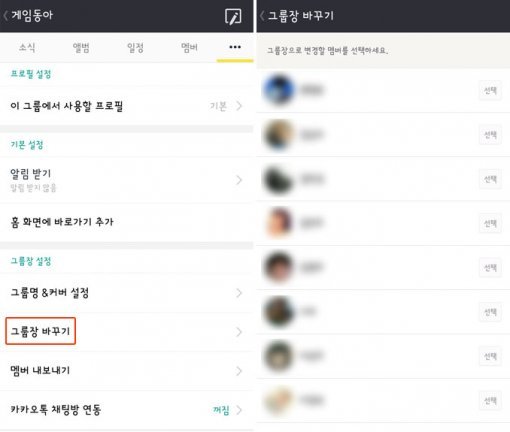Viewport: 510px width, 432px height.
Task: Switch to the 앨범 tab
Action: coord(81,47)
